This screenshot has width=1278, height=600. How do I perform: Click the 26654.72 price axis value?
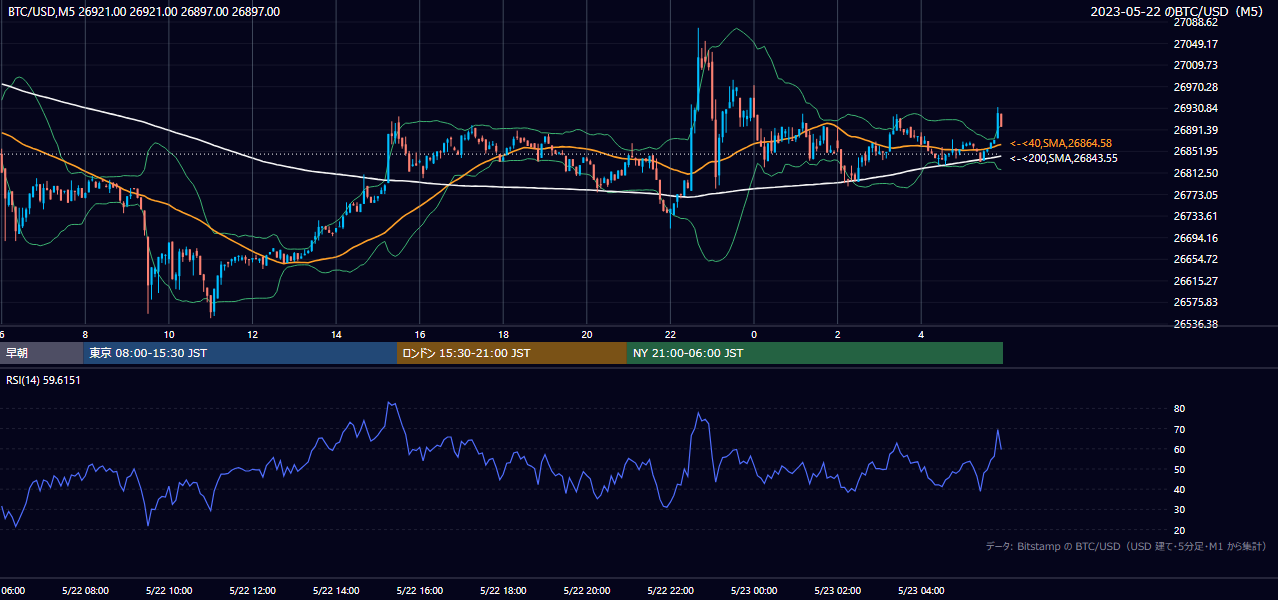1196,259
